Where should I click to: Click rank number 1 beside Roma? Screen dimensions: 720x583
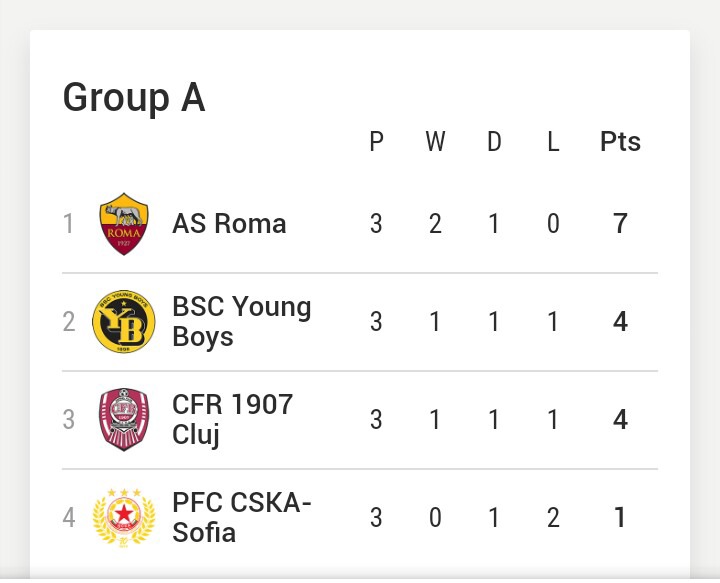pos(68,224)
